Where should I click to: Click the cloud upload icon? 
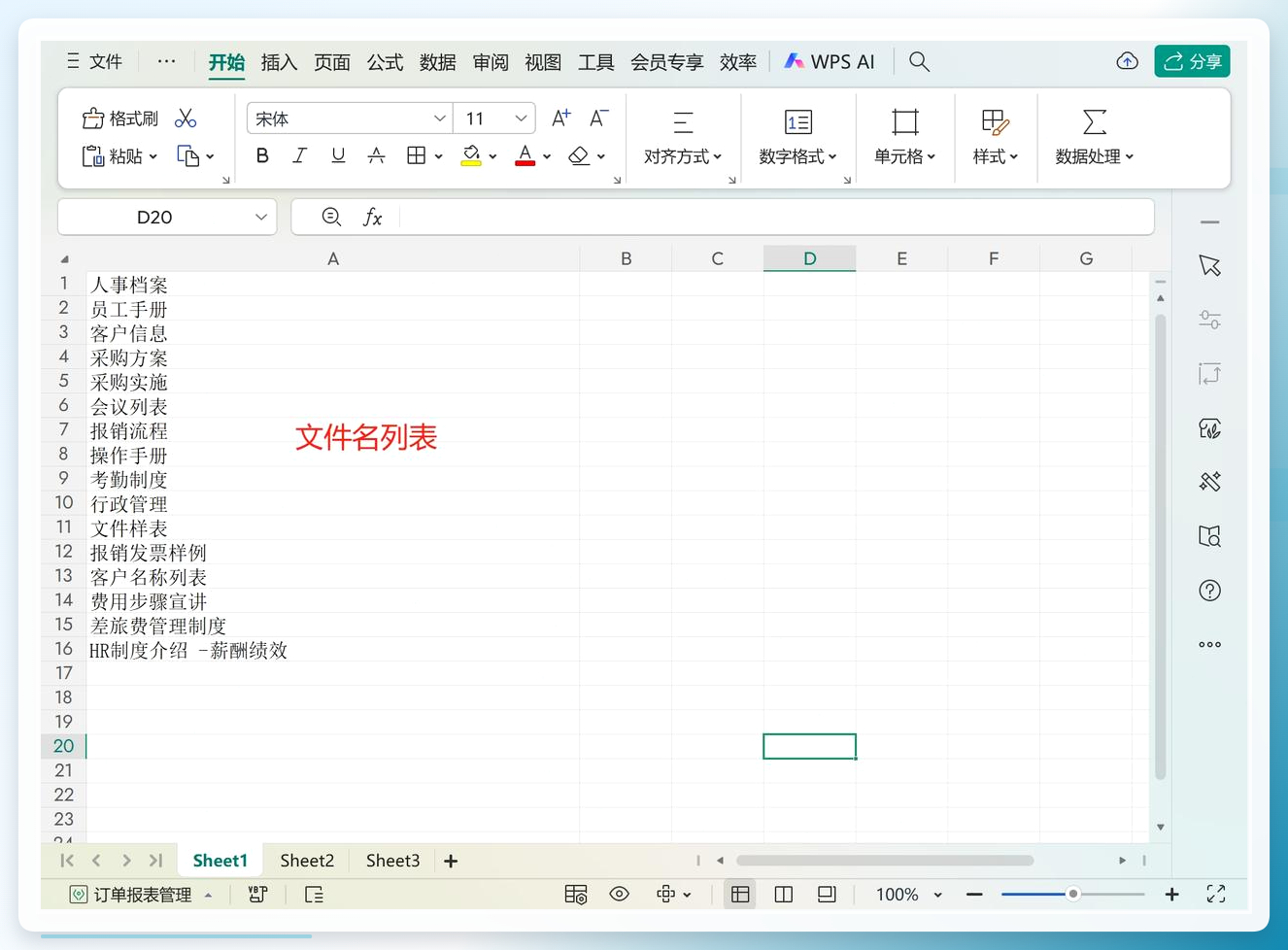tap(1127, 61)
